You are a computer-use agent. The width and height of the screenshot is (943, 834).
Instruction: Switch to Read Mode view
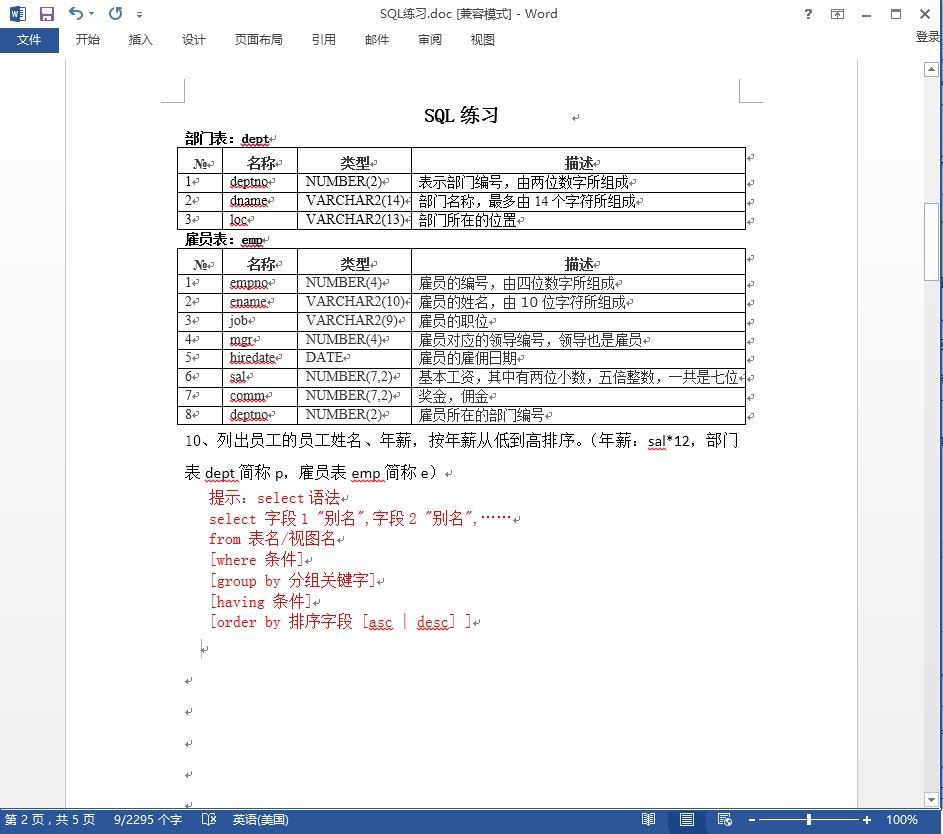(648, 820)
